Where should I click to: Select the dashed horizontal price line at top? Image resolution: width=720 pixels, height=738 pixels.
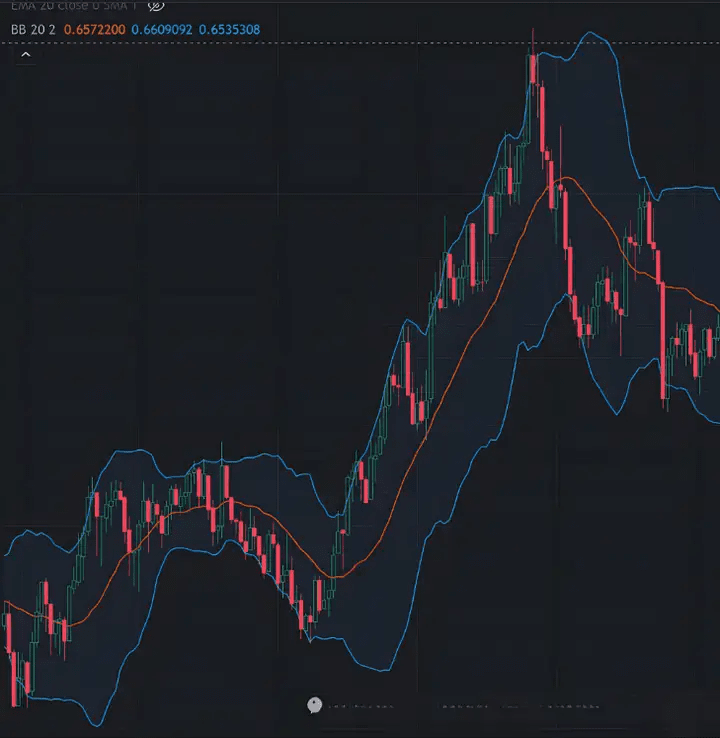tap(360, 43)
